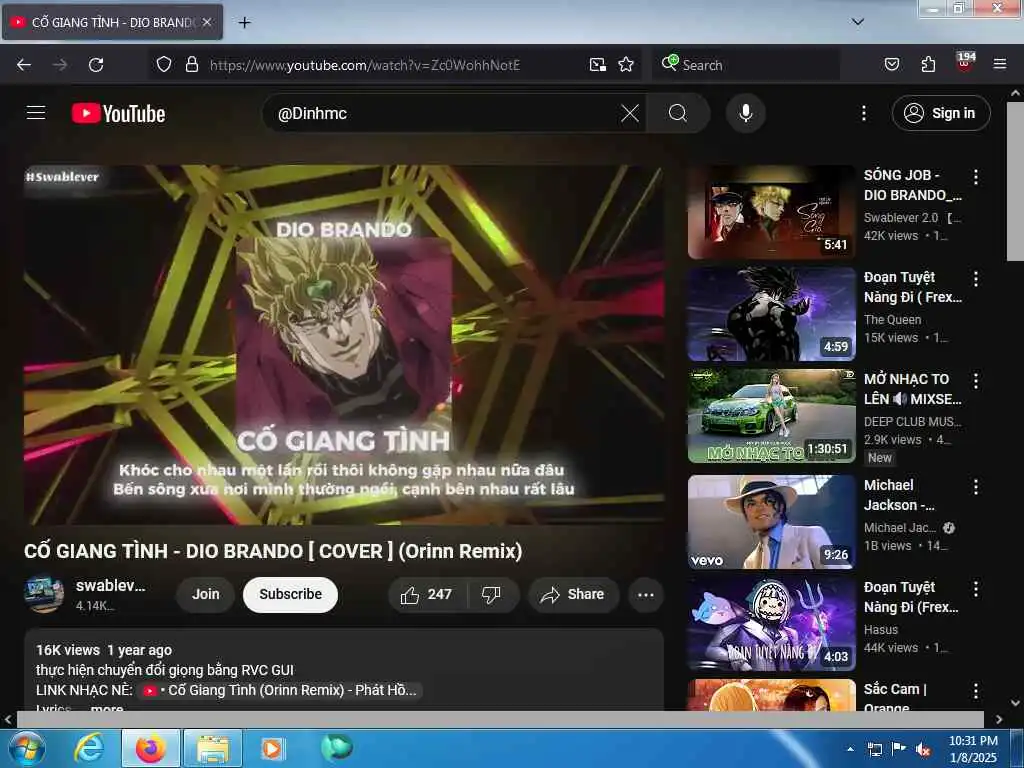Clear the @Dinhmc search text
Image resolution: width=1024 pixels, height=768 pixels.
pos(630,113)
